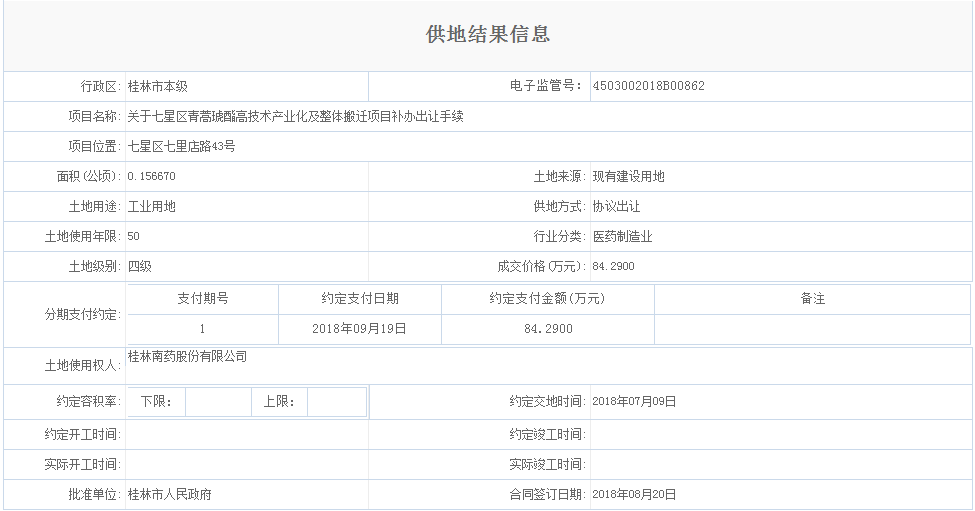Image resolution: width=975 pixels, height=511 pixels.
Task: Click the 约定支付金额(万元) column header
Action: point(547,298)
